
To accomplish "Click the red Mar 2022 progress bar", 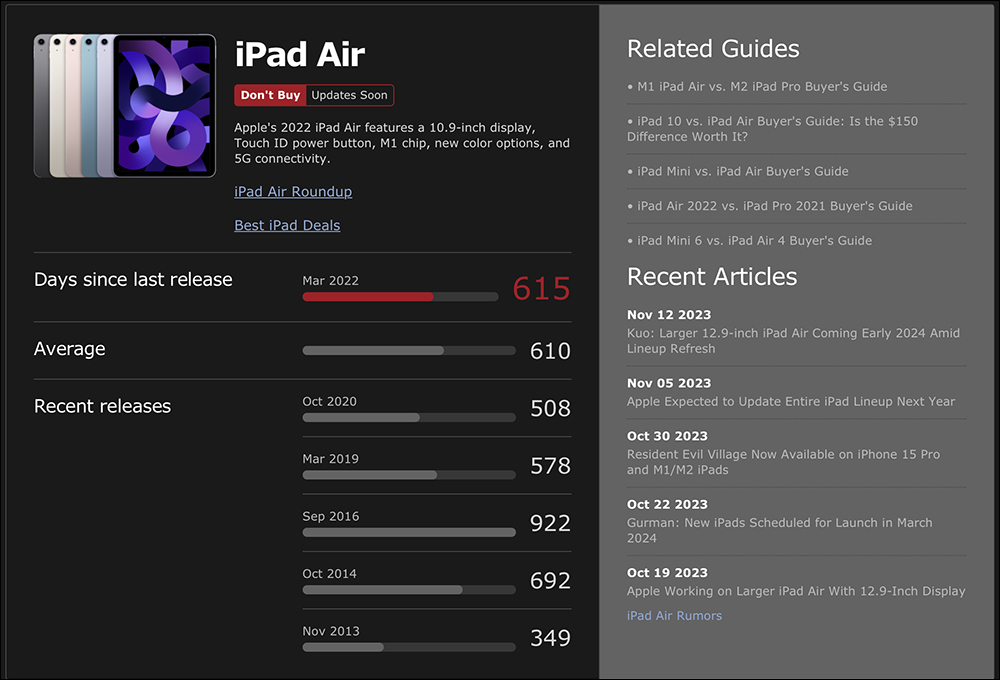I will coord(400,297).
